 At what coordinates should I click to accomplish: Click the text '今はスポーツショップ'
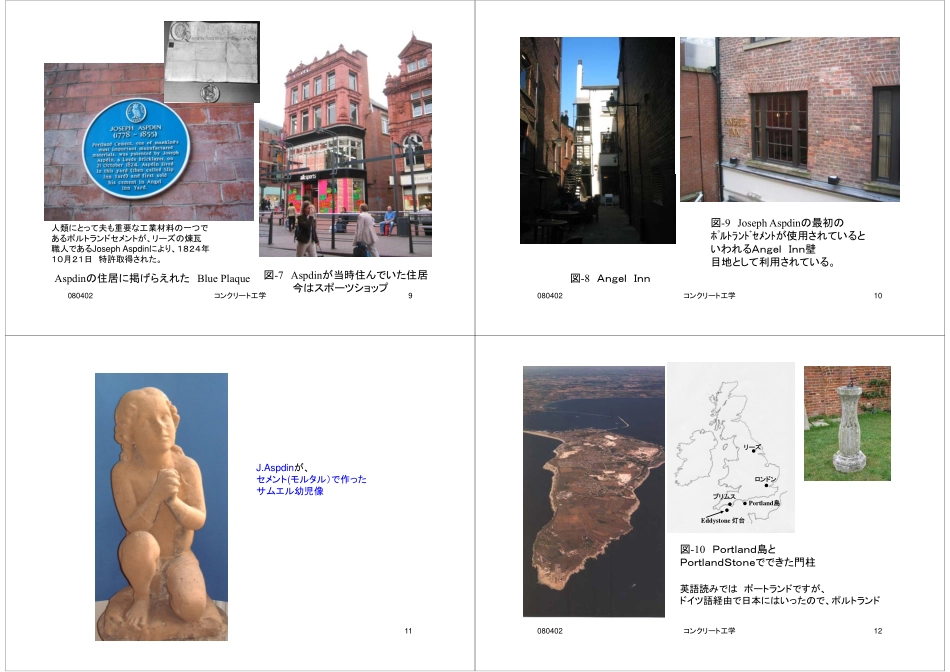[340, 288]
